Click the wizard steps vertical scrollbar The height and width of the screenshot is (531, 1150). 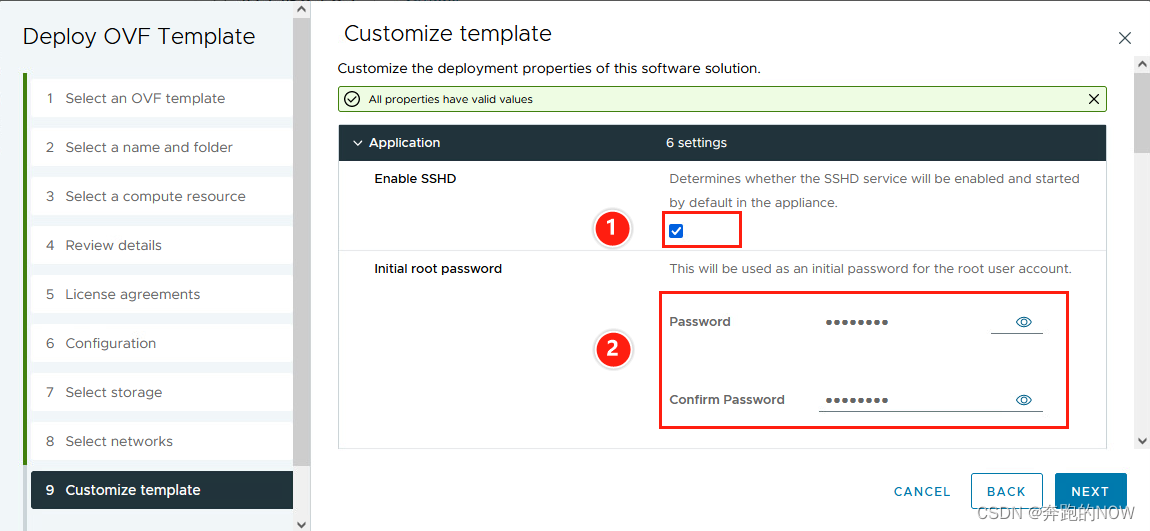[301, 242]
